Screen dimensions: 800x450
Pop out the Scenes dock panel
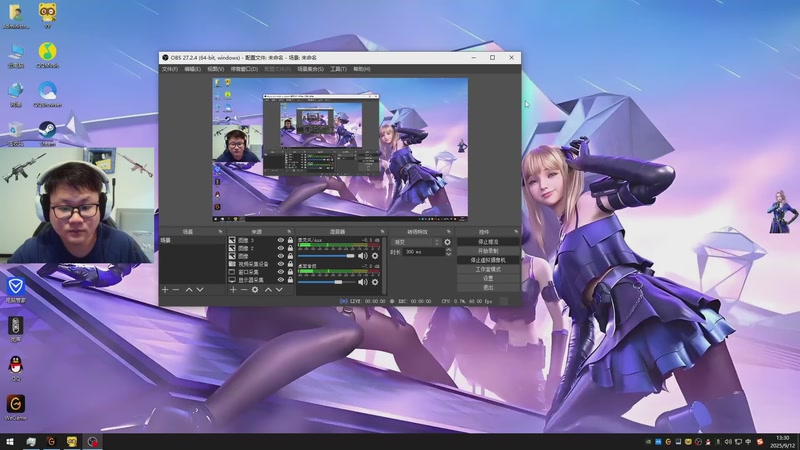[221, 232]
